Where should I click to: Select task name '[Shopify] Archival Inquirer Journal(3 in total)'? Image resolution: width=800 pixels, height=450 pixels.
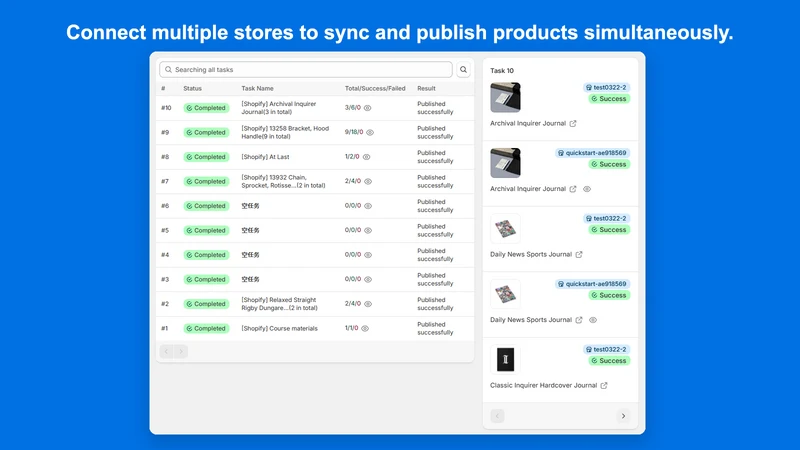pos(279,108)
